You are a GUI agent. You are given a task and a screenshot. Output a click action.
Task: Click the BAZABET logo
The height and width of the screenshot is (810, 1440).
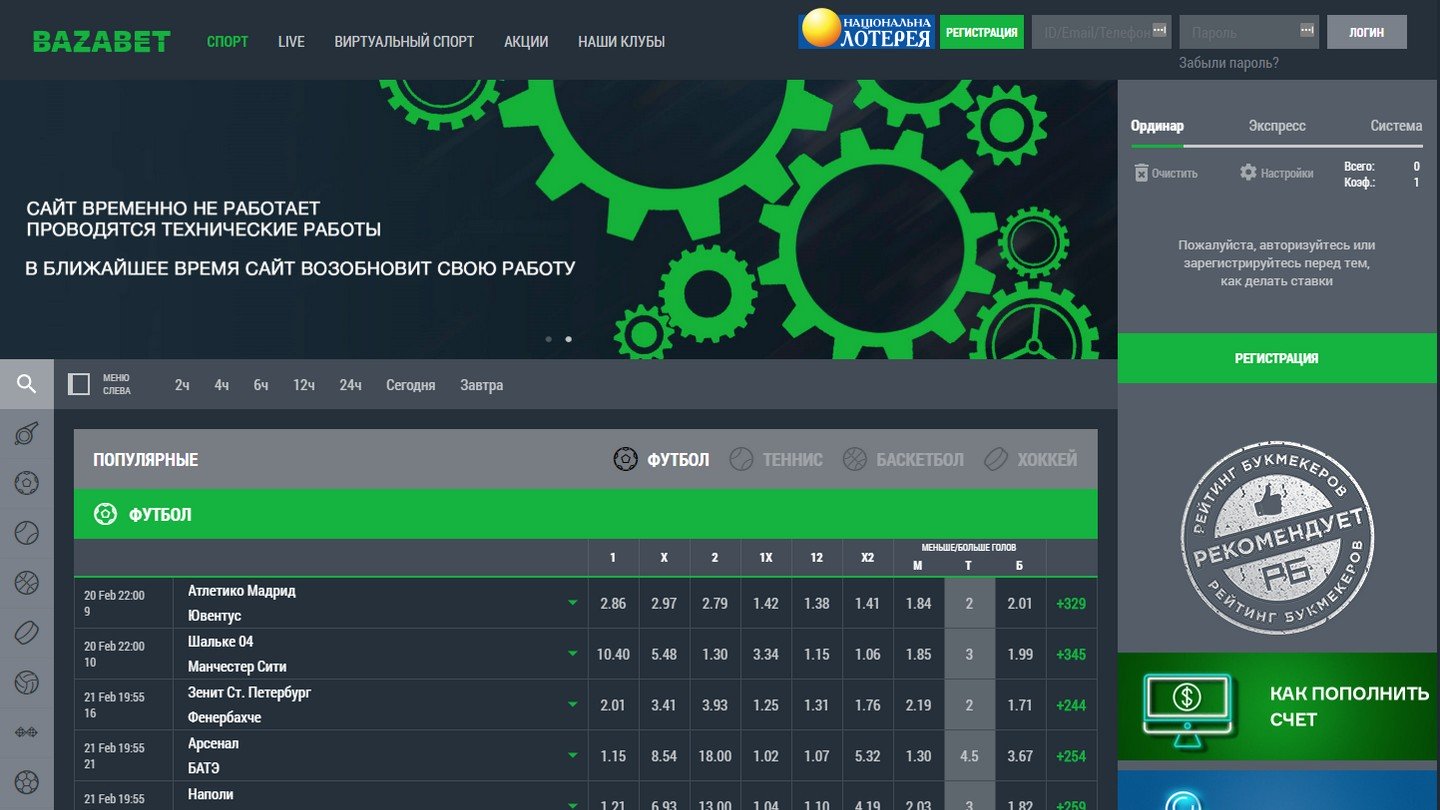point(102,41)
